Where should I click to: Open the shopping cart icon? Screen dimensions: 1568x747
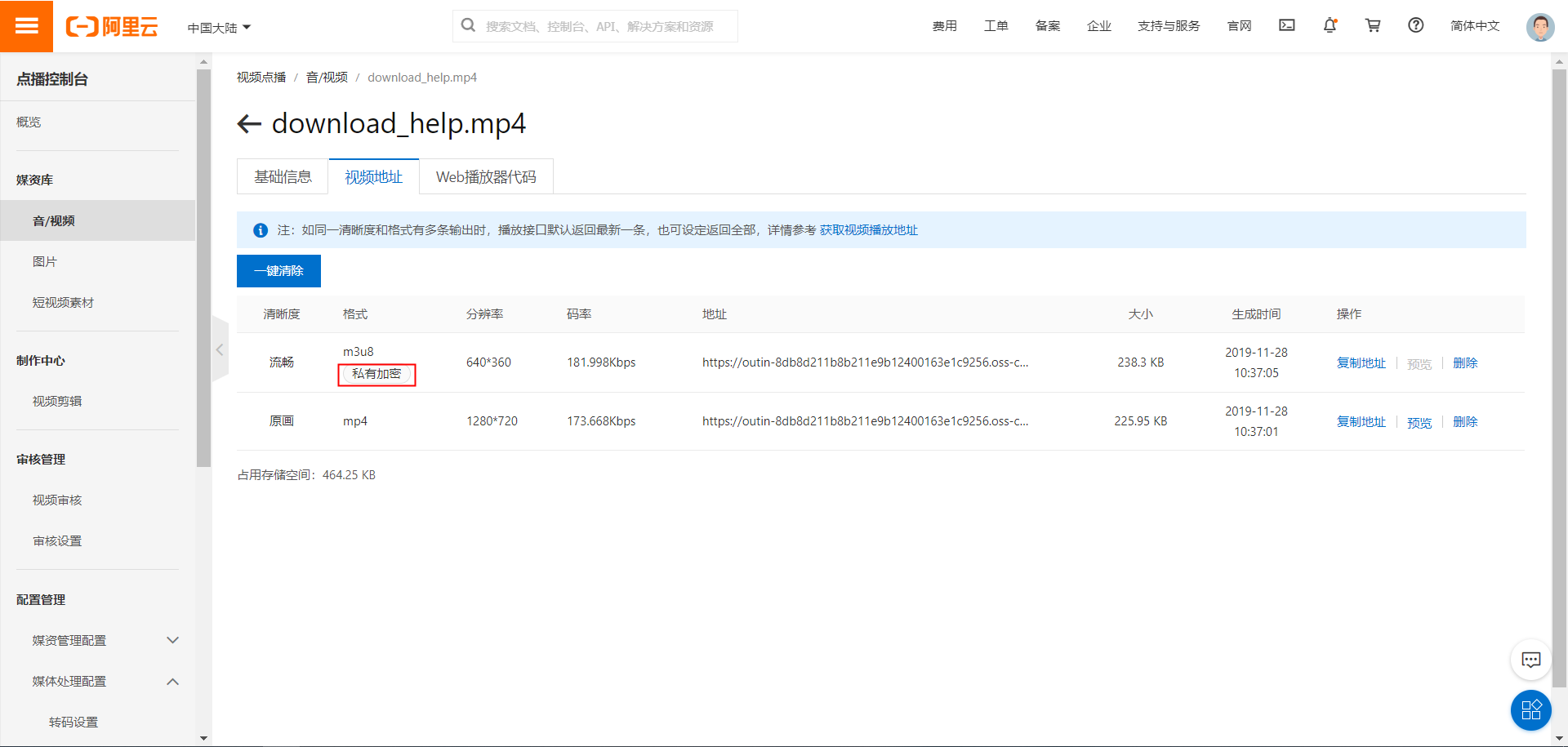point(1373,25)
